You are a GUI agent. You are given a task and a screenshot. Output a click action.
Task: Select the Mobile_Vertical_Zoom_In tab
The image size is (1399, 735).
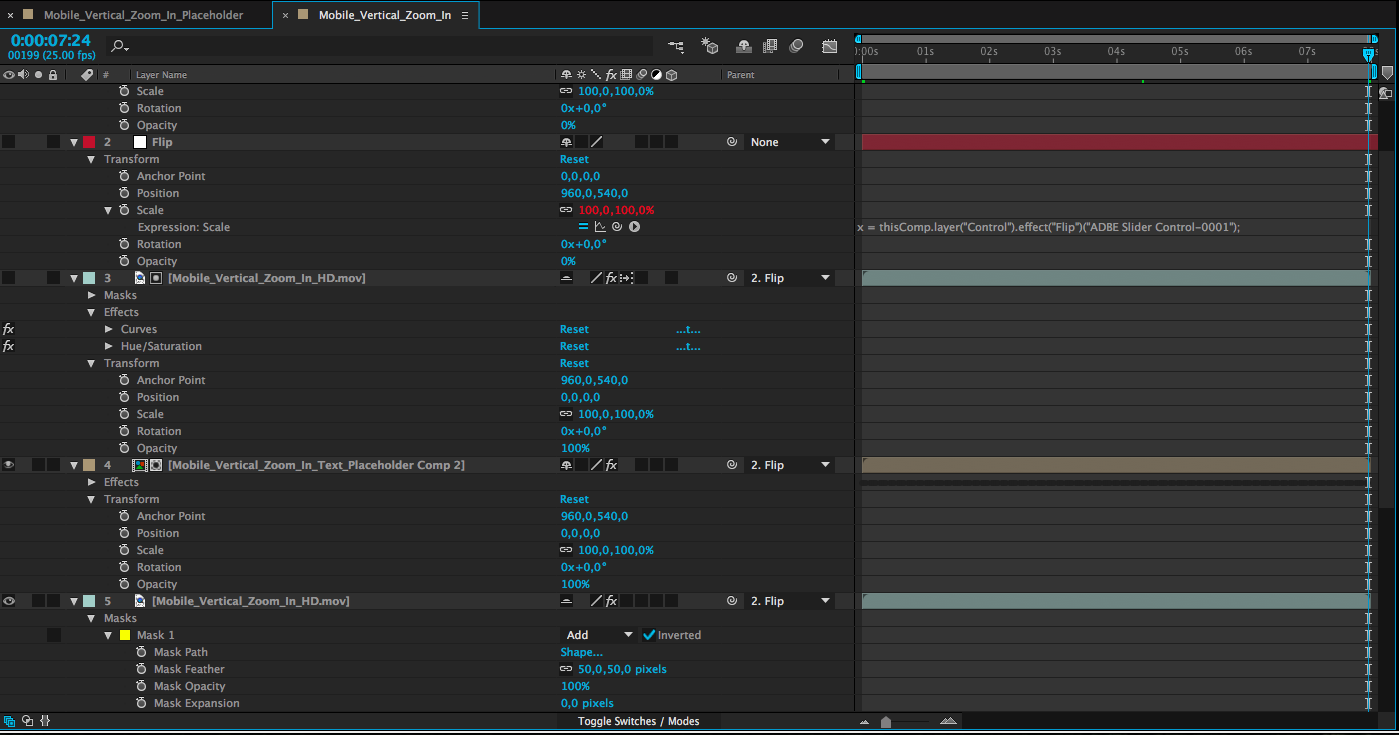(x=384, y=15)
